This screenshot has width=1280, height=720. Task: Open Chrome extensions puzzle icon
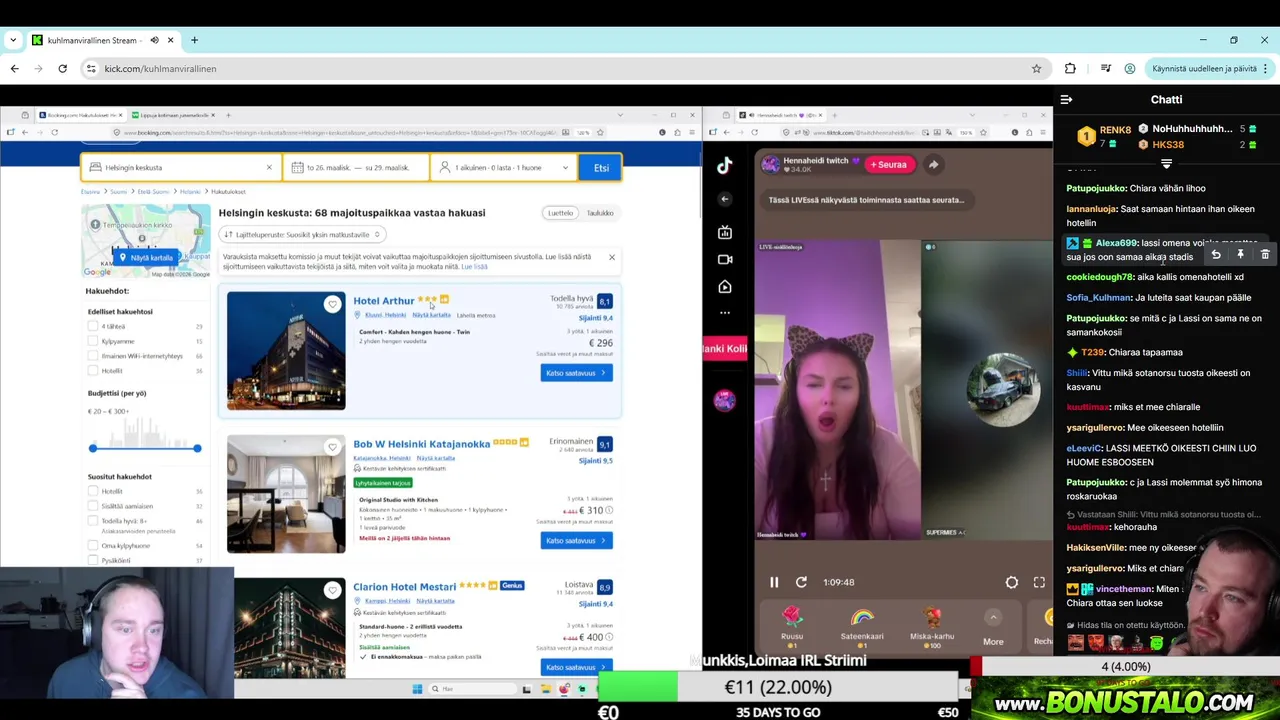[x=1070, y=69]
